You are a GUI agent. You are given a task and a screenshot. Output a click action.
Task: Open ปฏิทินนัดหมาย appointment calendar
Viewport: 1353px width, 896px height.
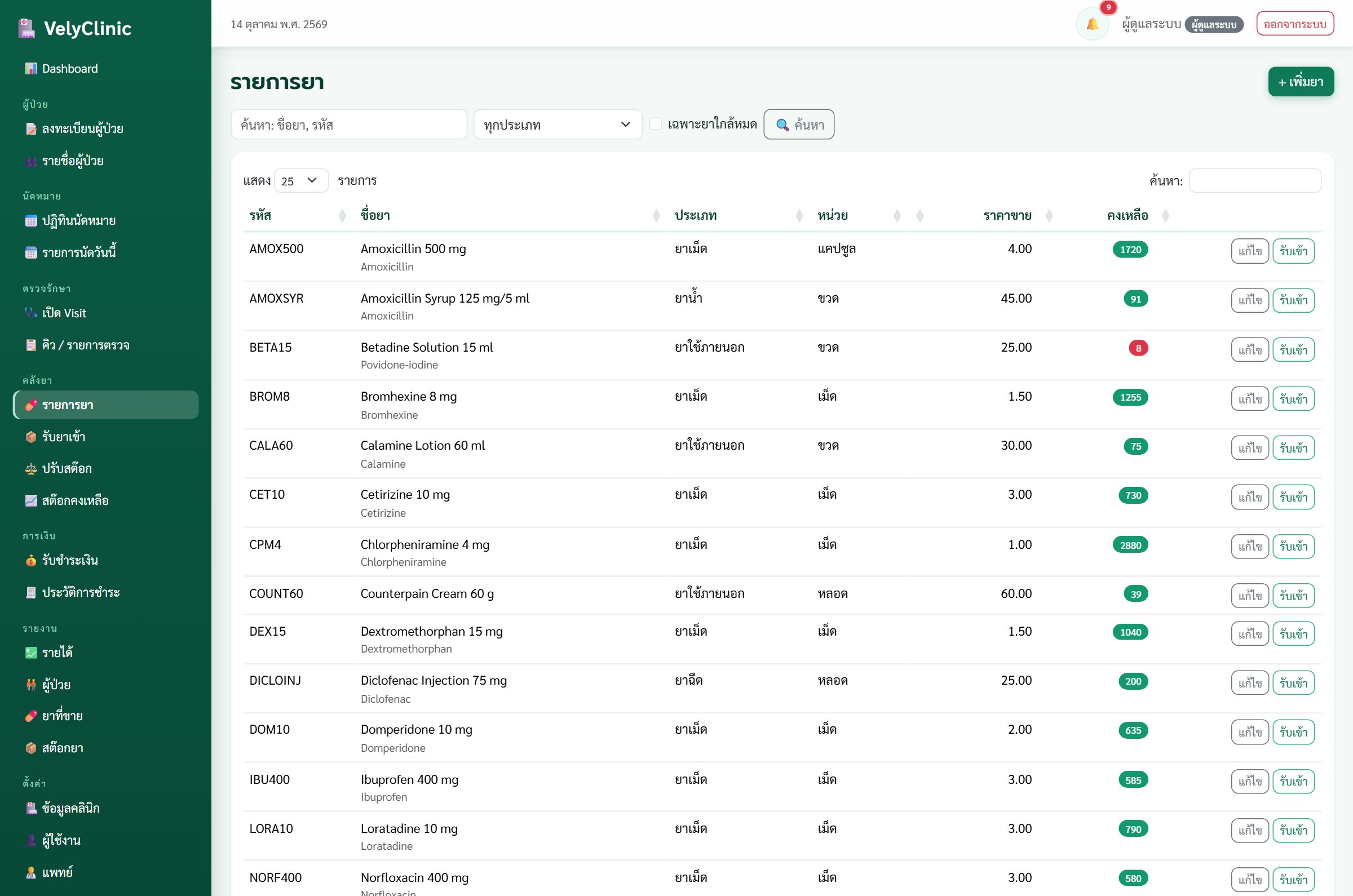(106, 220)
